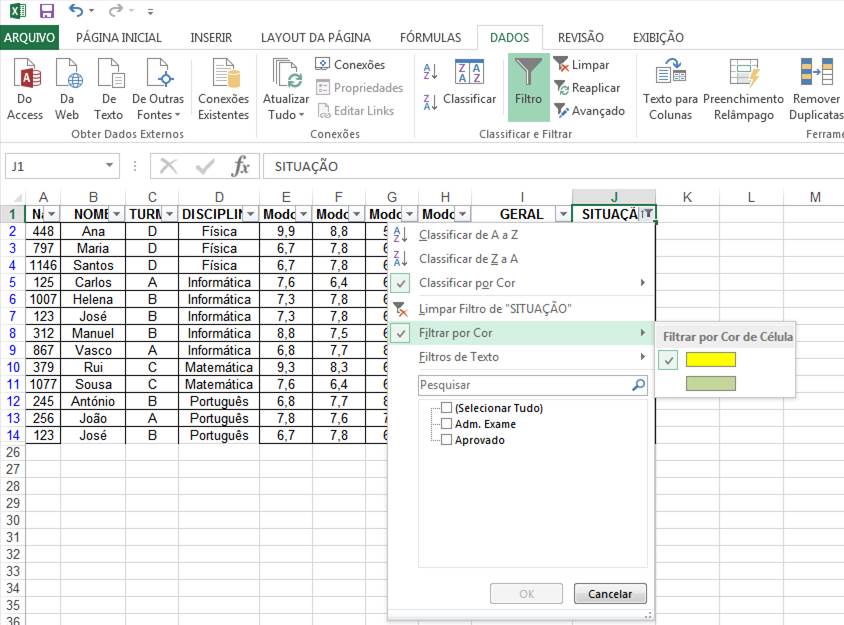Filter by yellow cell color
The width and height of the screenshot is (844, 625).
coord(711,360)
